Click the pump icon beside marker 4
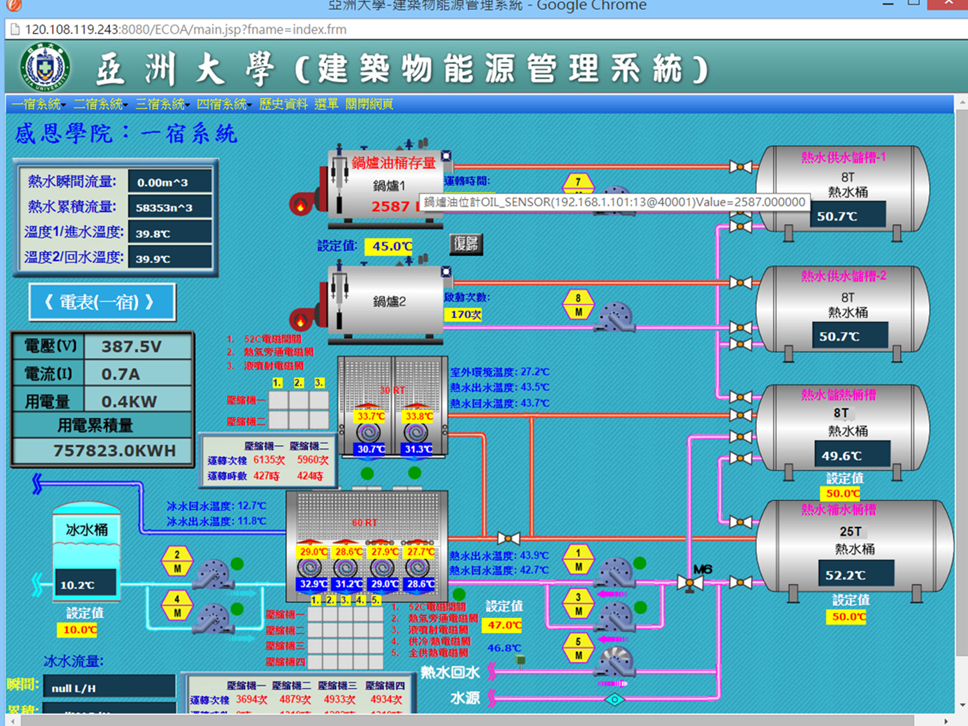968x726 pixels. click(x=213, y=619)
